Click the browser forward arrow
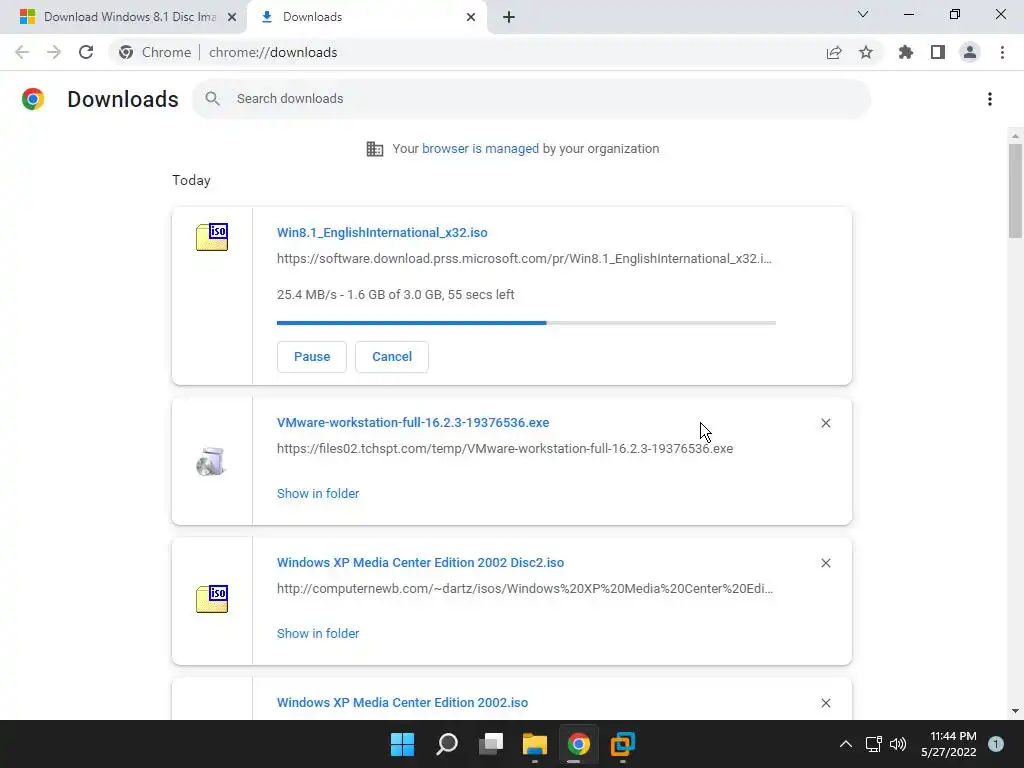The height and width of the screenshot is (768, 1024). pos(54,52)
